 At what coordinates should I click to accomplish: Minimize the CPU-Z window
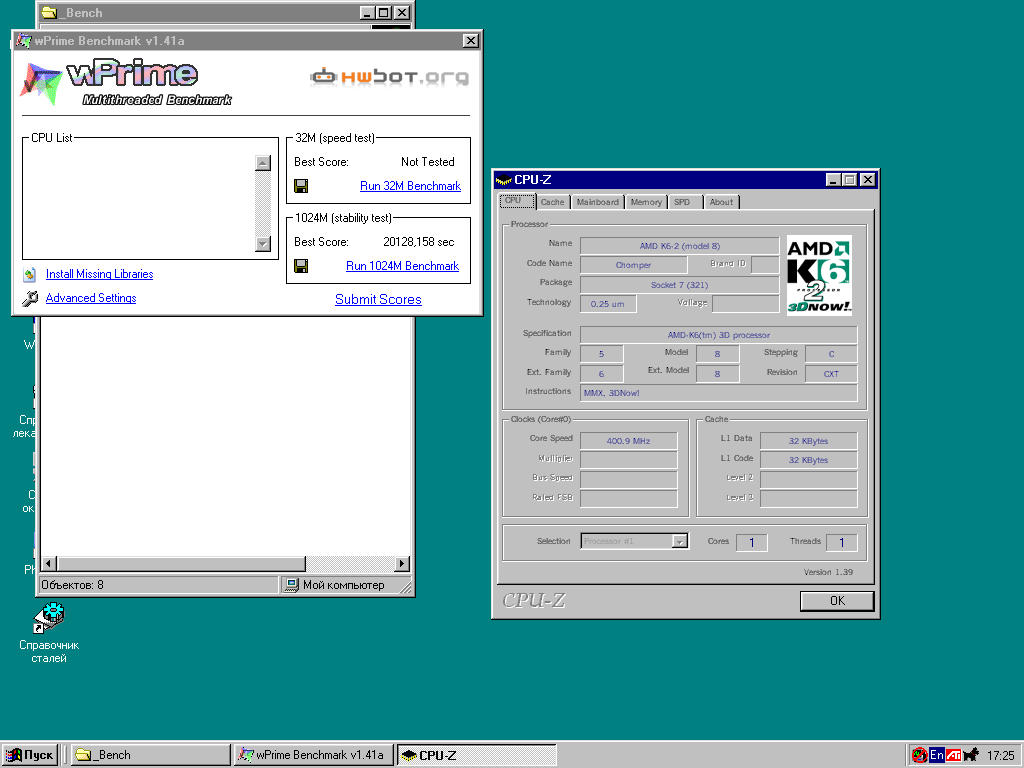tap(833, 180)
